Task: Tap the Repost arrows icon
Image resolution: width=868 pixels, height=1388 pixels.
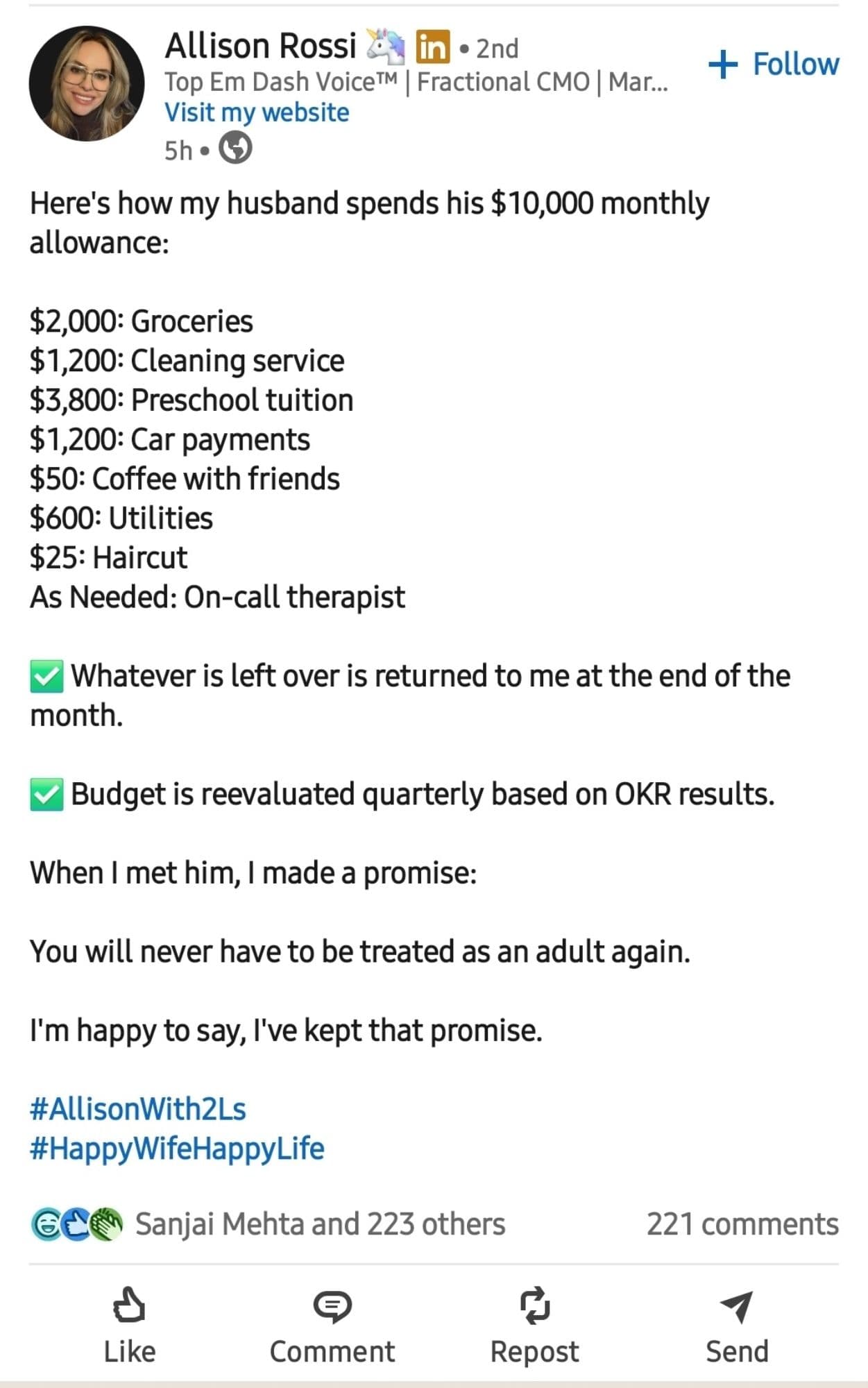Action: click(534, 1305)
